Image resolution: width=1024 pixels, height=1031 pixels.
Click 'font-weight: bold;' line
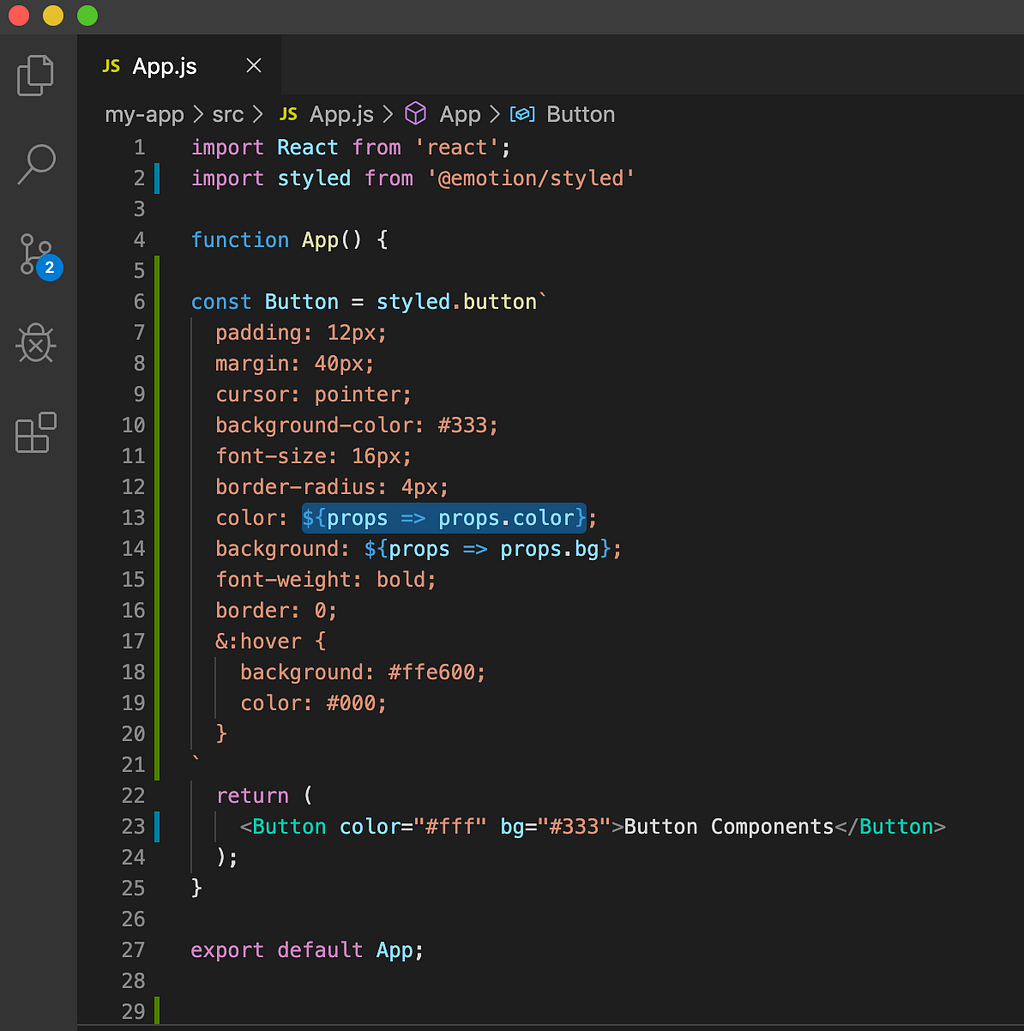pos(326,580)
